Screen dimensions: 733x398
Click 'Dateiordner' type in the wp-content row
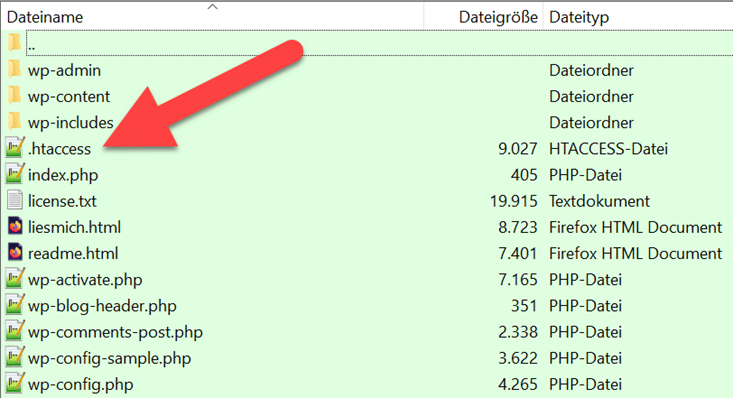point(591,96)
